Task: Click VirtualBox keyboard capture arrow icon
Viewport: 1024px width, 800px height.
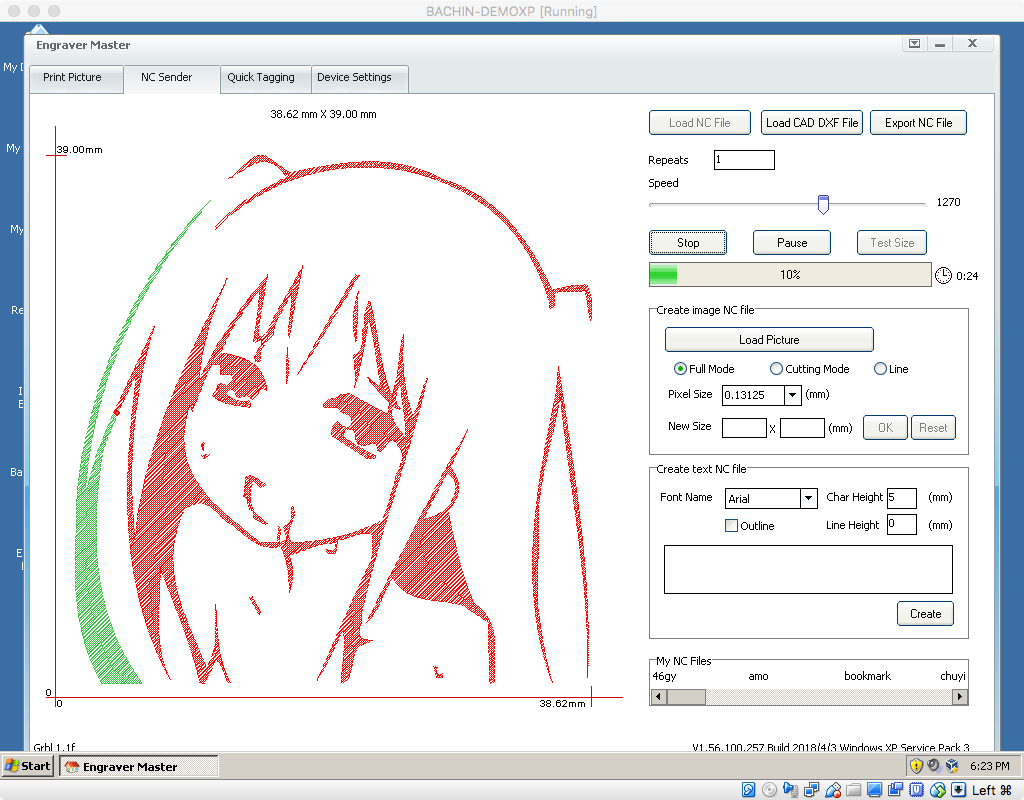Action: click(958, 790)
